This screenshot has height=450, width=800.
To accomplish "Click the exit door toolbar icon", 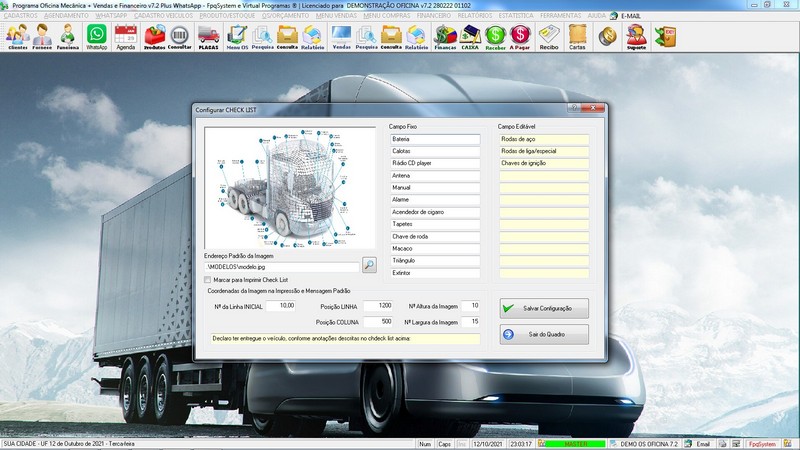I will pyautogui.click(x=665, y=37).
